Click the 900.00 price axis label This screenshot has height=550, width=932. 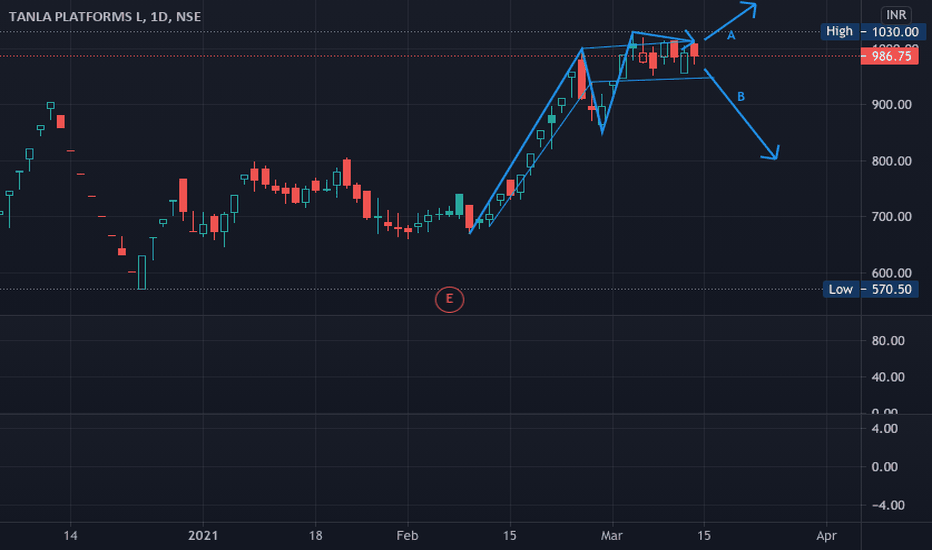tap(891, 105)
